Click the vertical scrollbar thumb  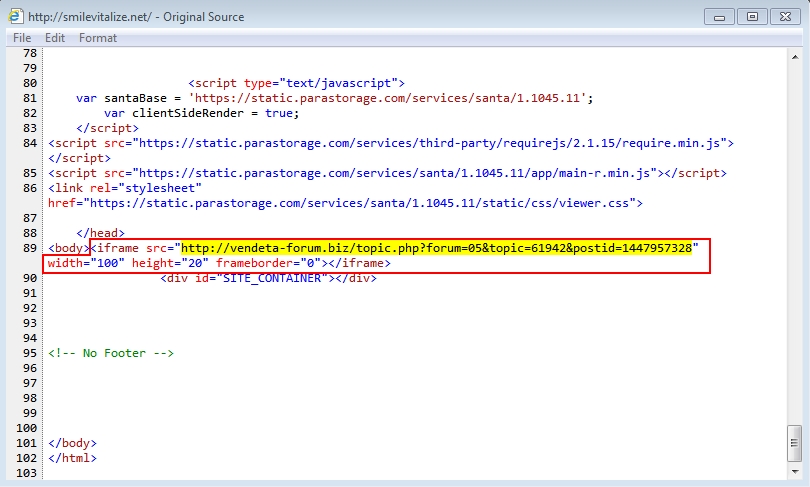795,443
